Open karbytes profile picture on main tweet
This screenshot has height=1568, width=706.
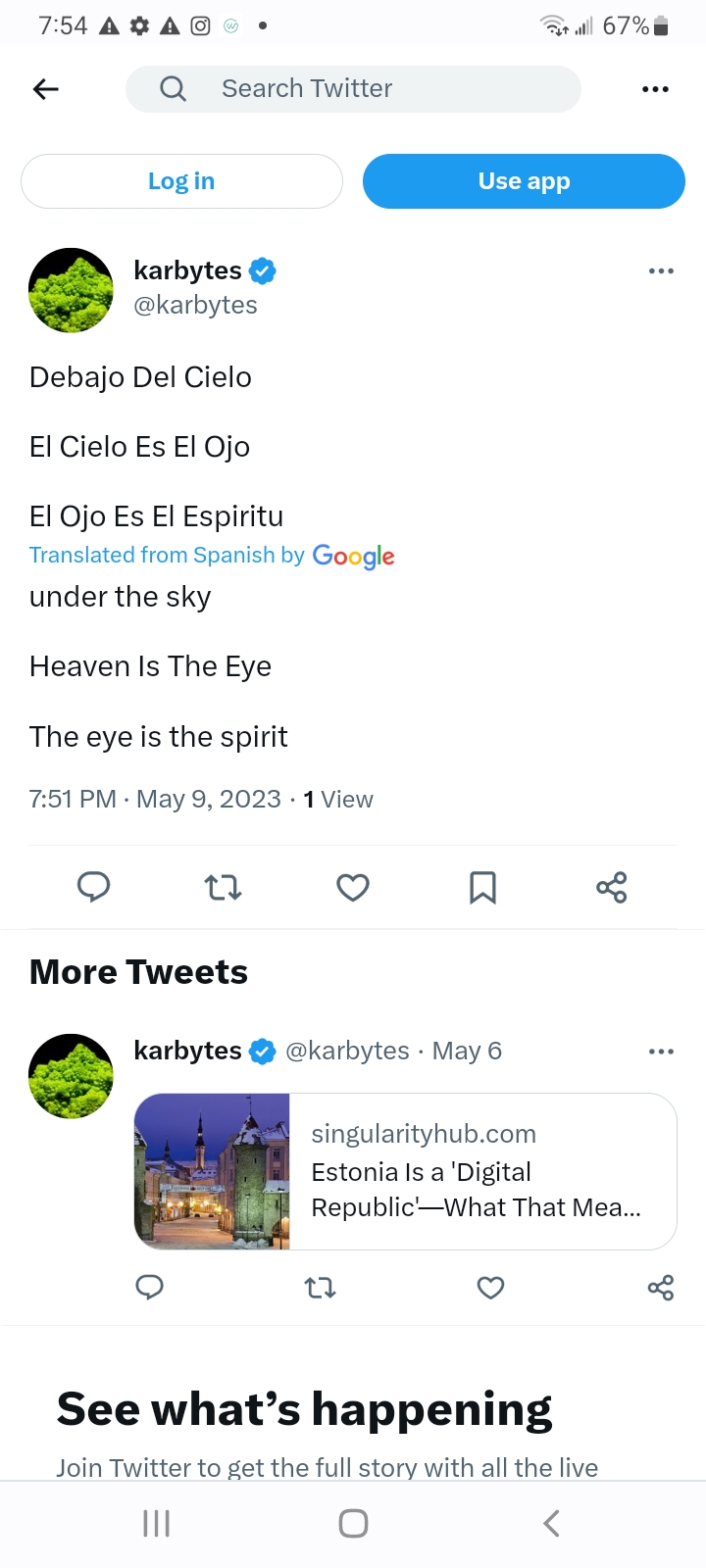72,290
